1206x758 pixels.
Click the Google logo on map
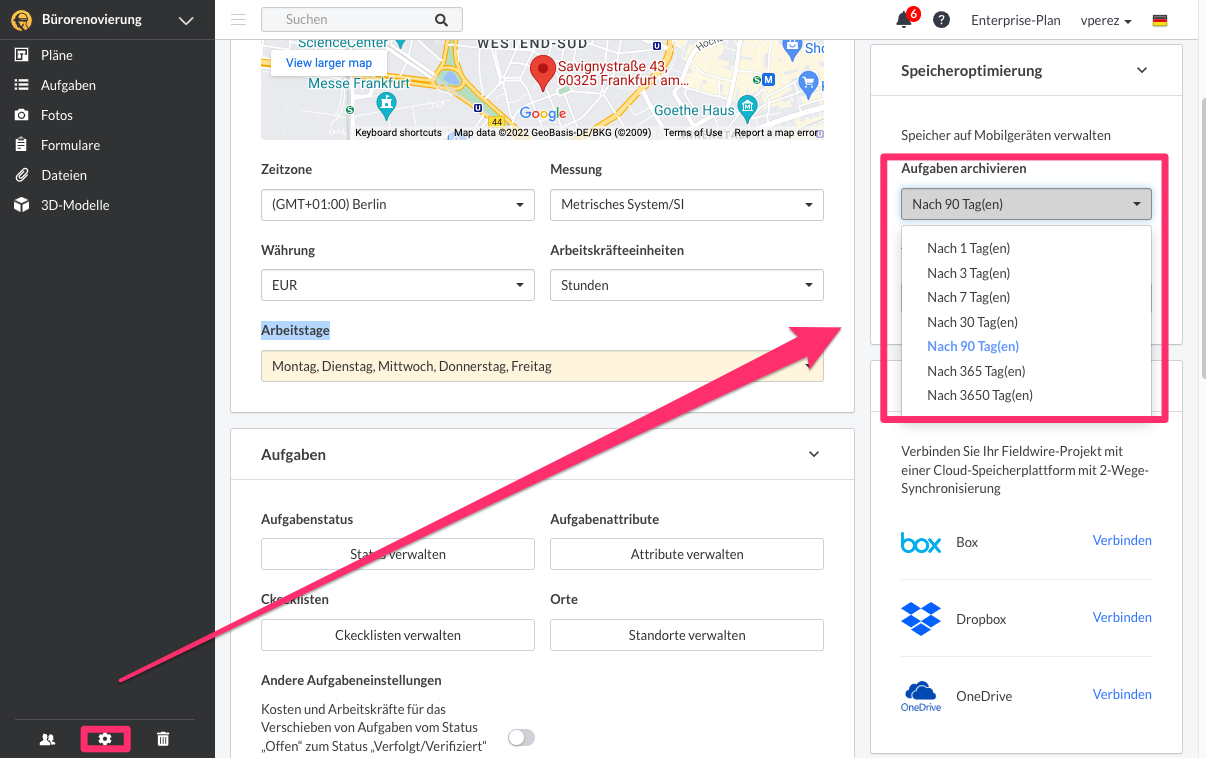(x=542, y=113)
